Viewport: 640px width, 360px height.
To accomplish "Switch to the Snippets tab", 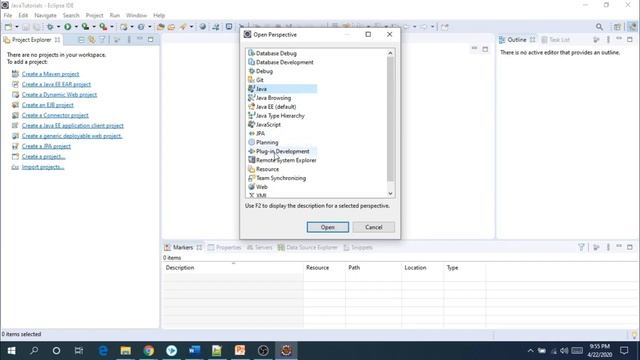I will pos(358,247).
